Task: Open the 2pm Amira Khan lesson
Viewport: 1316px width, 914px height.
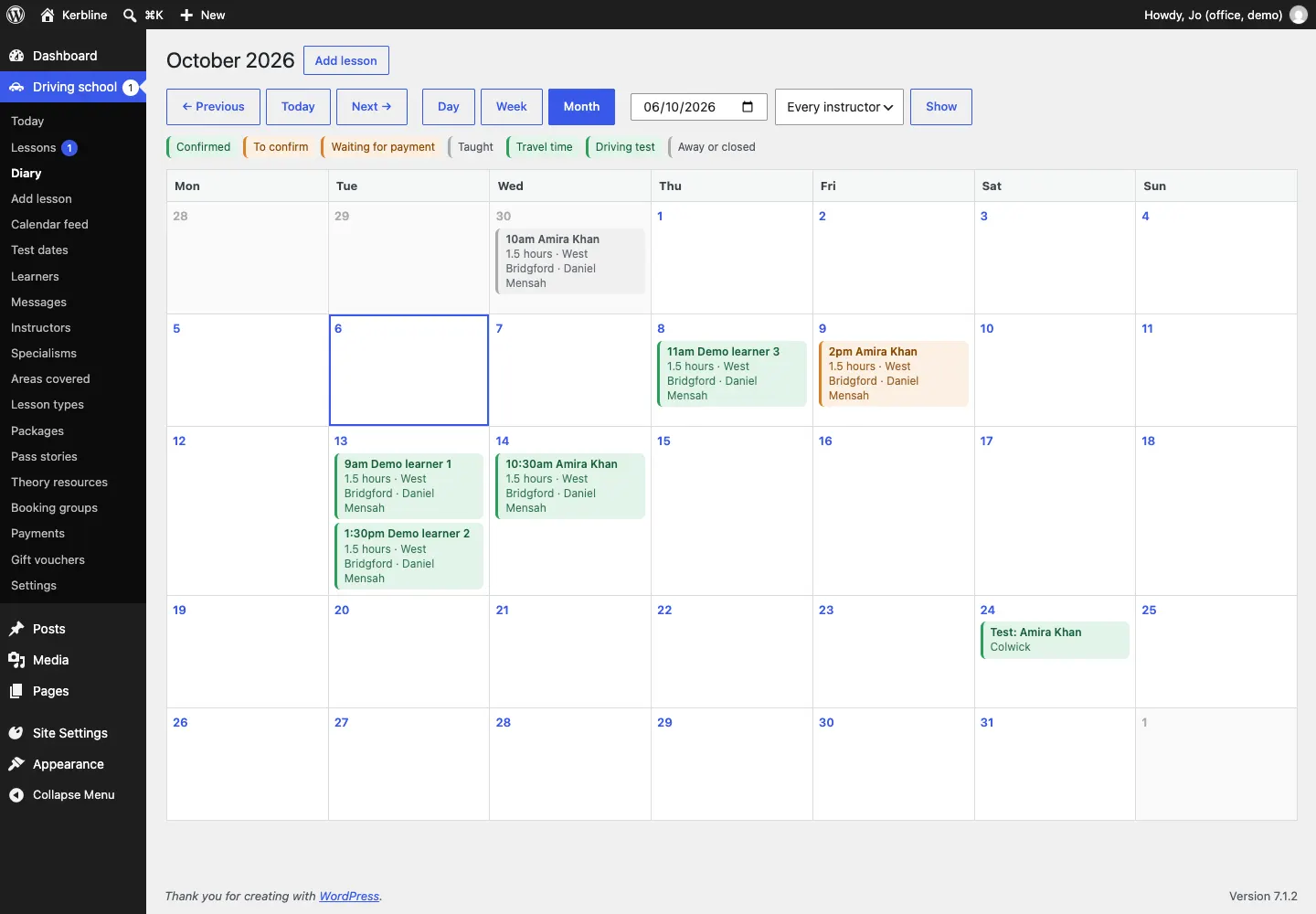Action: [894, 374]
